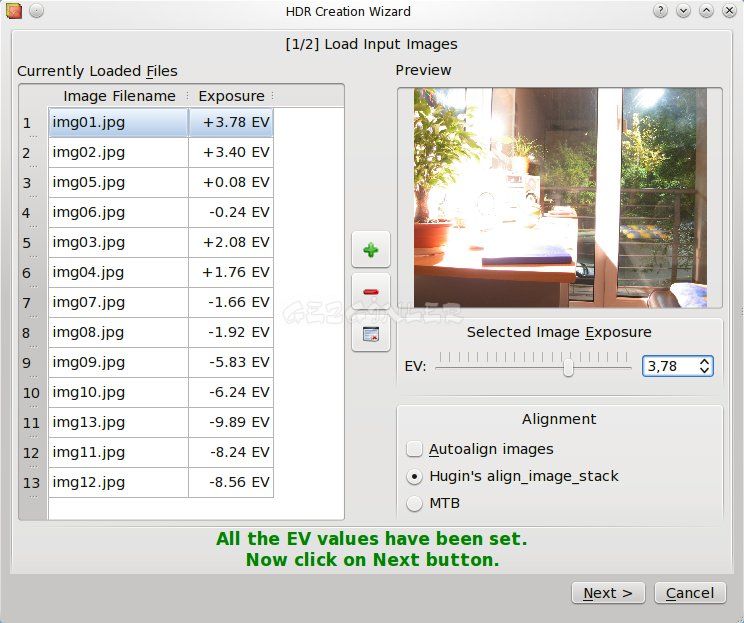Click row header number 10
This screenshot has height=623, width=744.
[33, 393]
